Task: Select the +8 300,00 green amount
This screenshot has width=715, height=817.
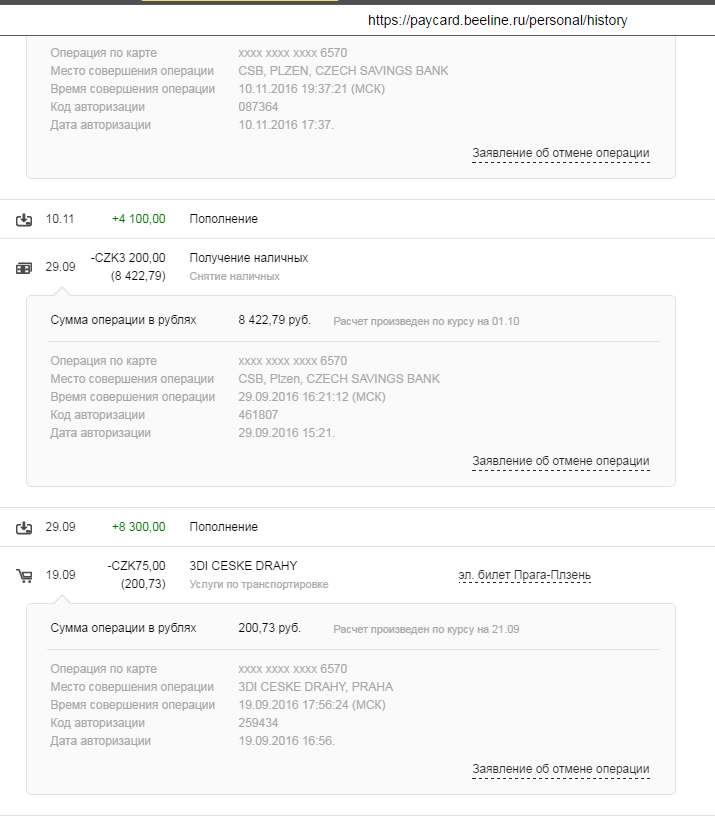Action: tap(139, 527)
